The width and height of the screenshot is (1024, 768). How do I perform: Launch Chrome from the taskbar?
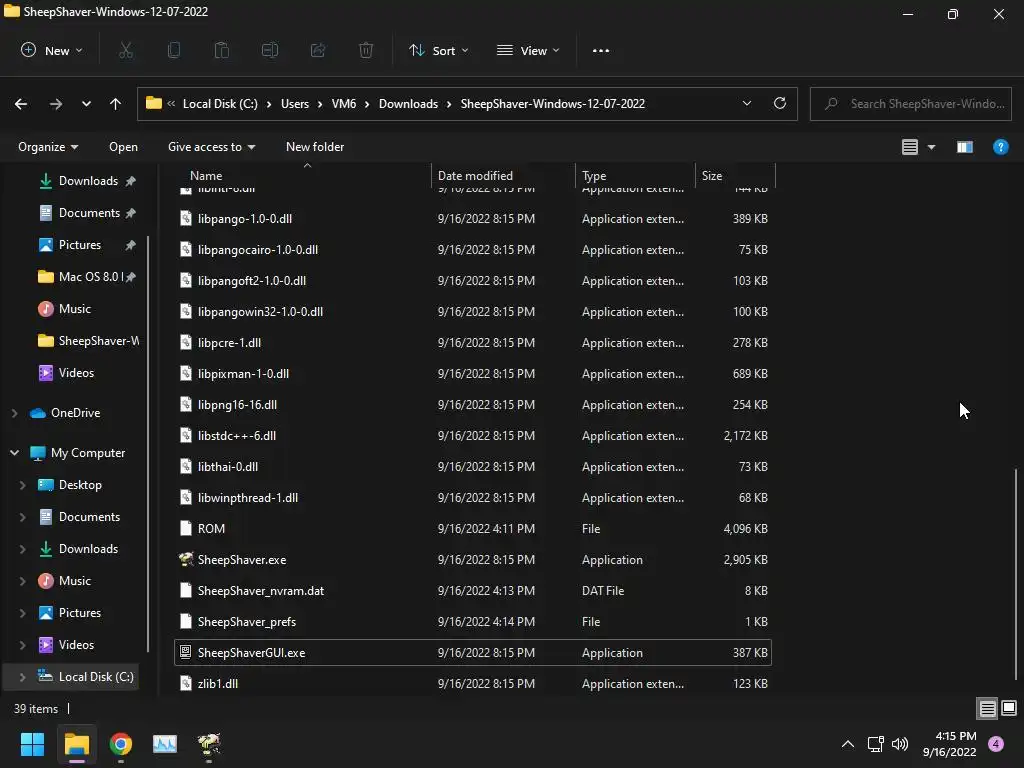point(121,744)
